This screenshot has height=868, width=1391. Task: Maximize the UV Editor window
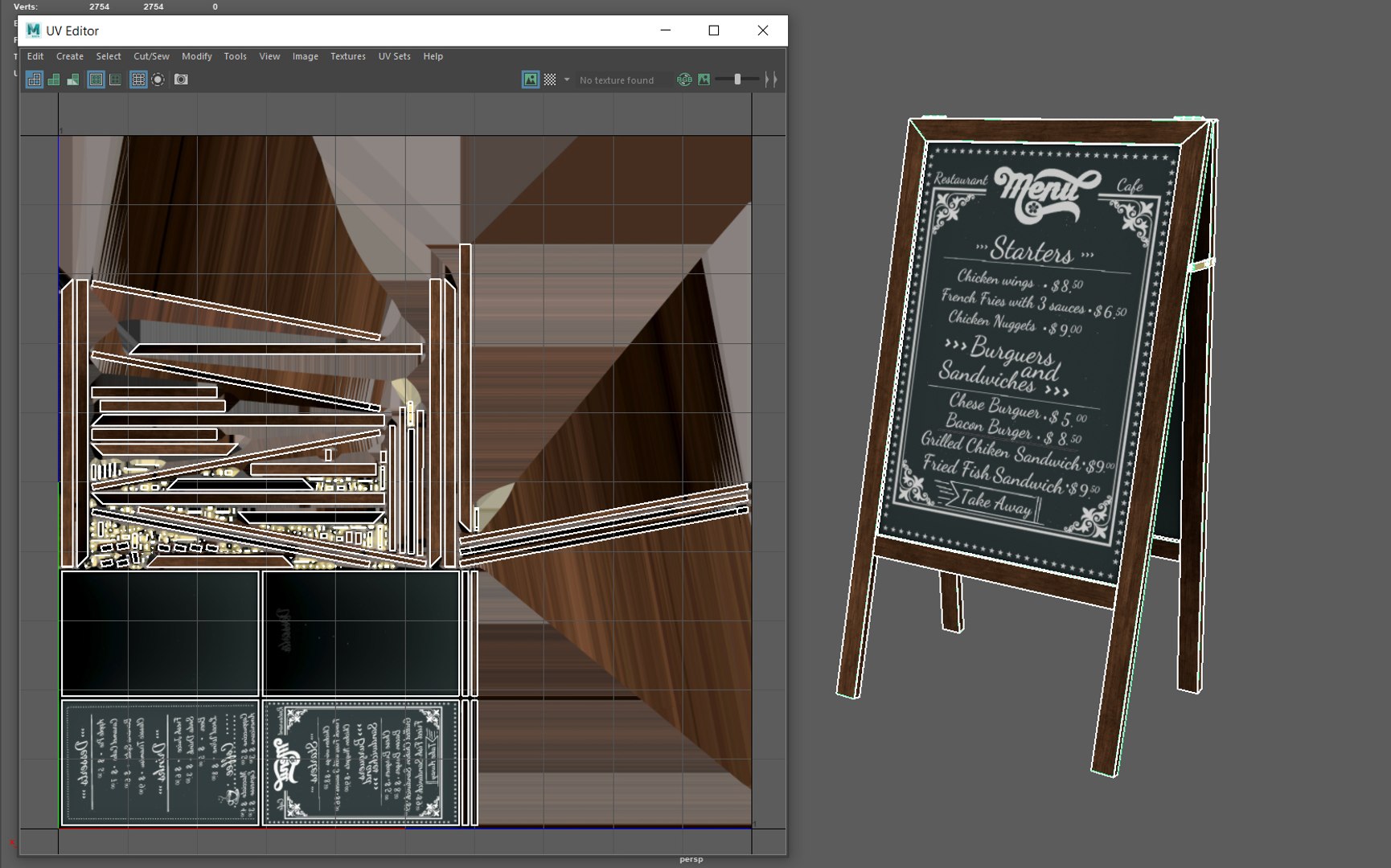click(x=714, y=31)
